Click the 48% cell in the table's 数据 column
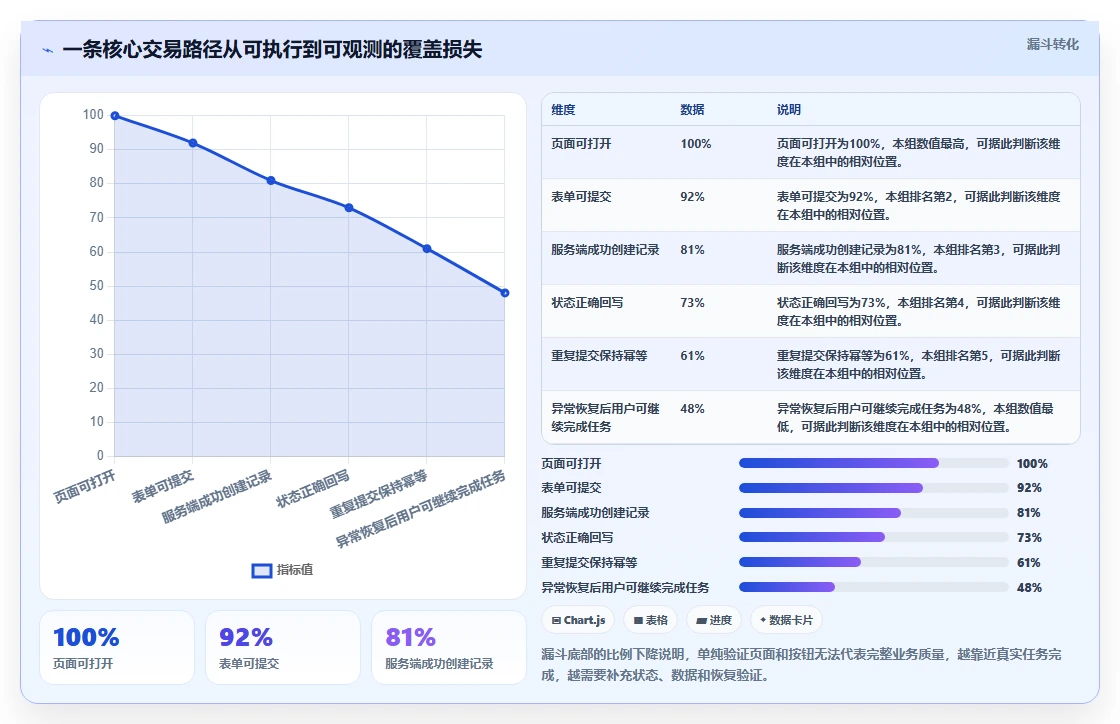Viewport: 1120px width, 724px height. [x=692, y=408]
